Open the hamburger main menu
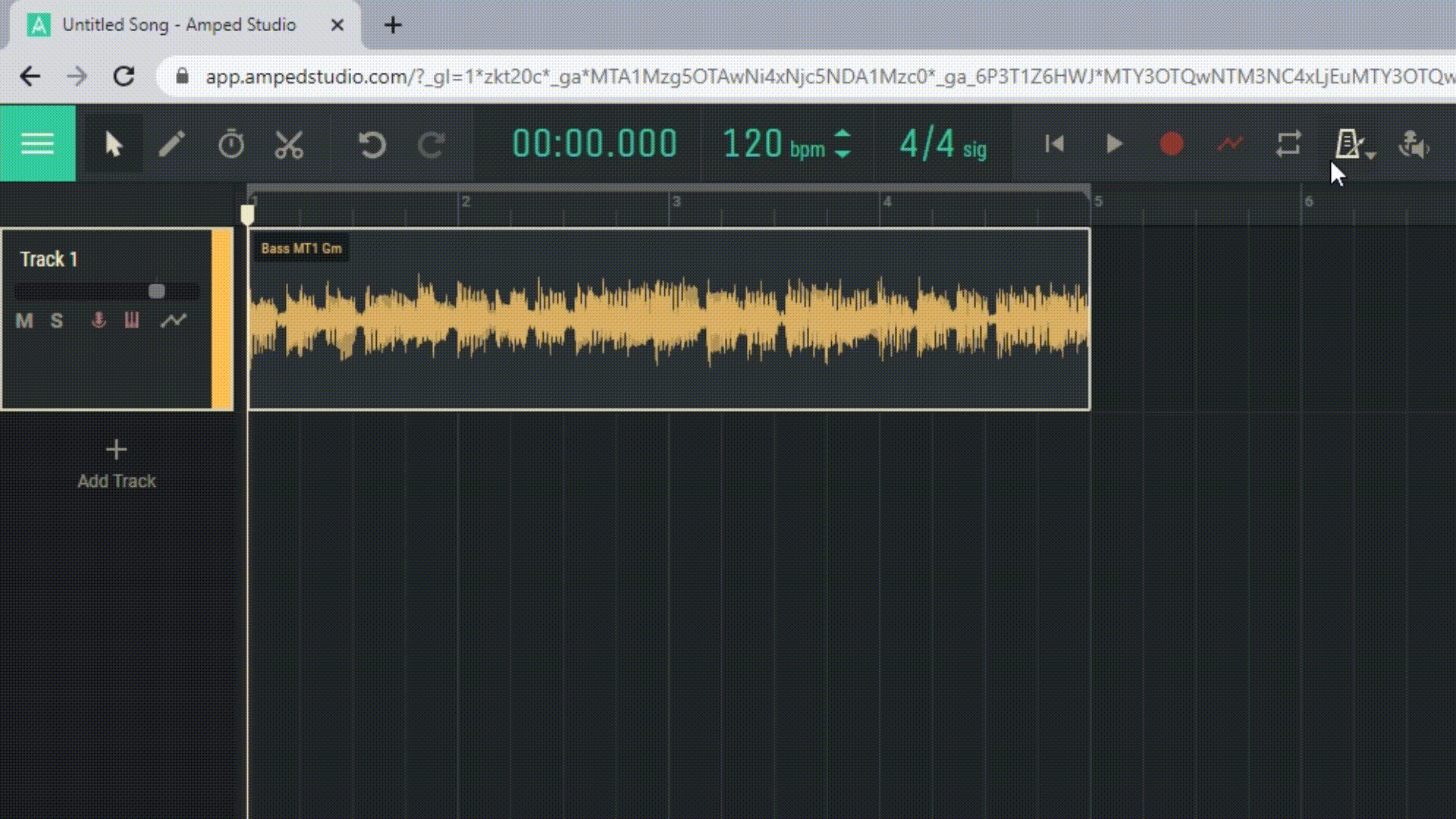This screenshot has width=1456, height=819. click(37, 144)
